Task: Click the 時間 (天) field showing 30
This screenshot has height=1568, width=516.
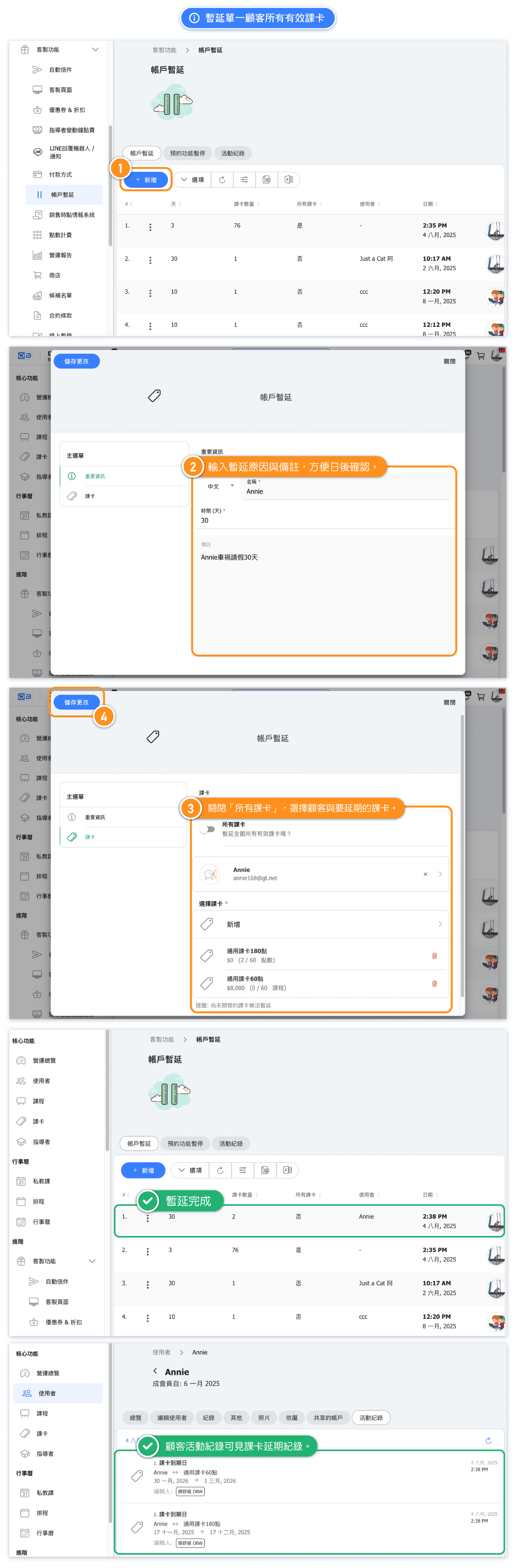Action: [325, 521]
